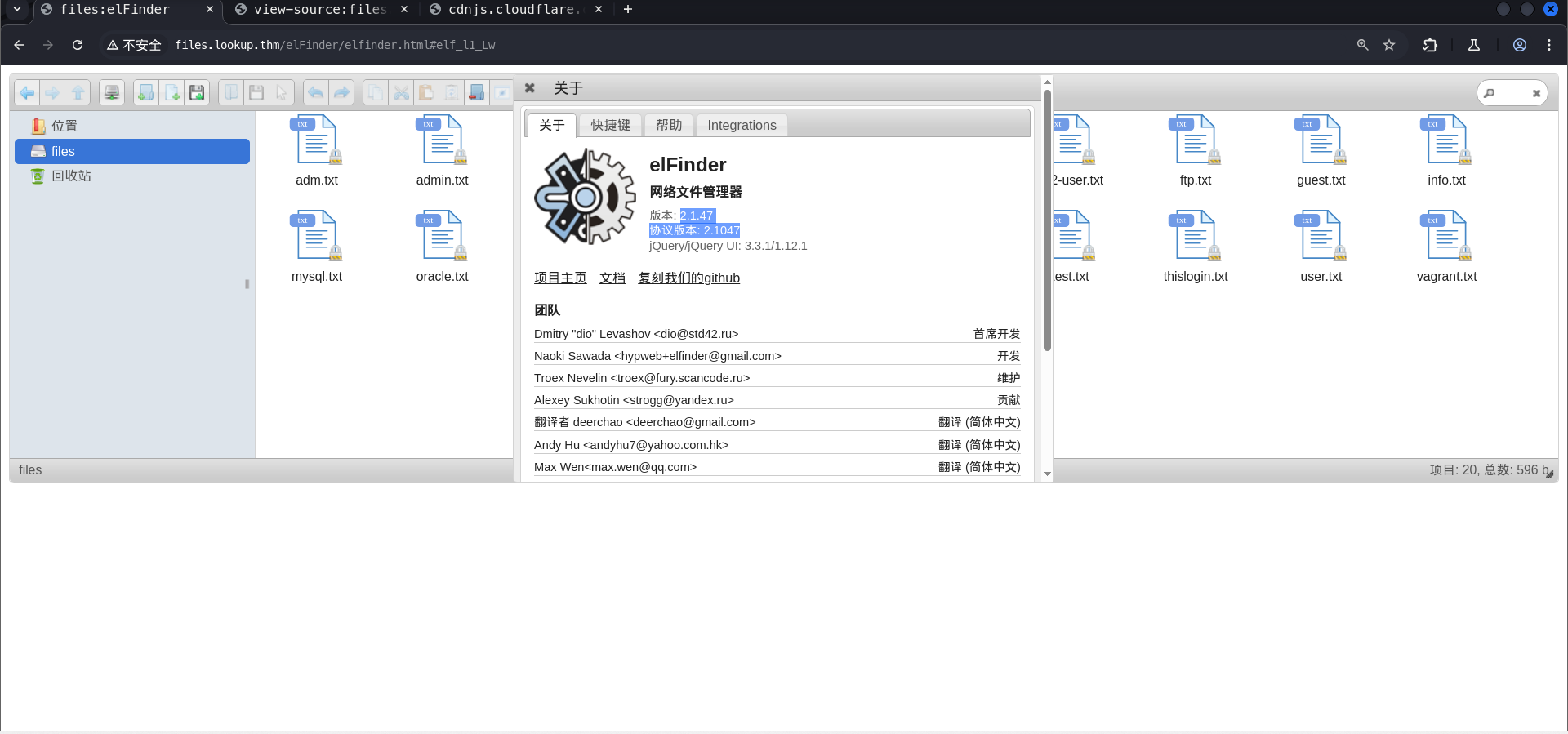Click Dmitry Levashov team entry
This screenshot has width=1568, height=734.
pos(777,334)
